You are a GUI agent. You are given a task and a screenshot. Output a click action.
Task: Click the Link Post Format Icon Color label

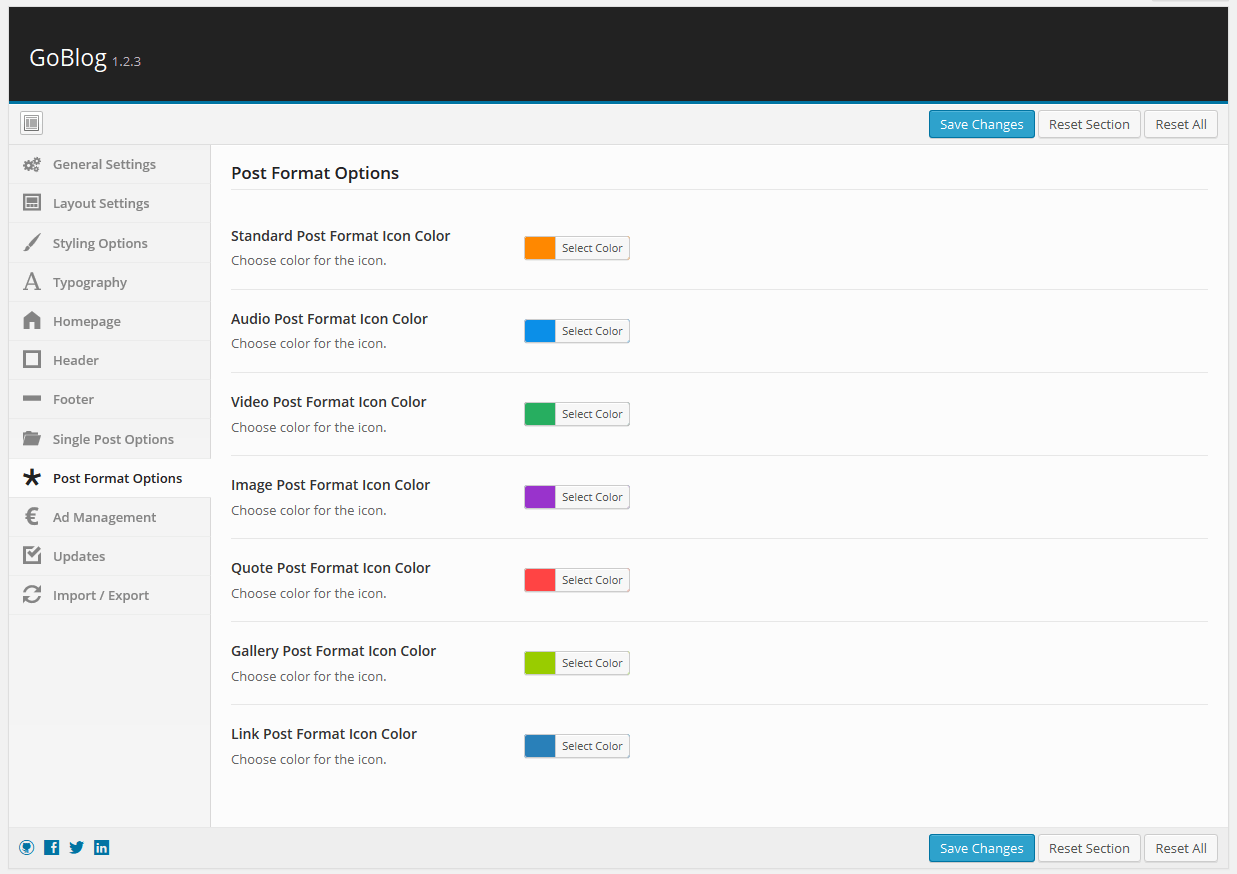324,734
